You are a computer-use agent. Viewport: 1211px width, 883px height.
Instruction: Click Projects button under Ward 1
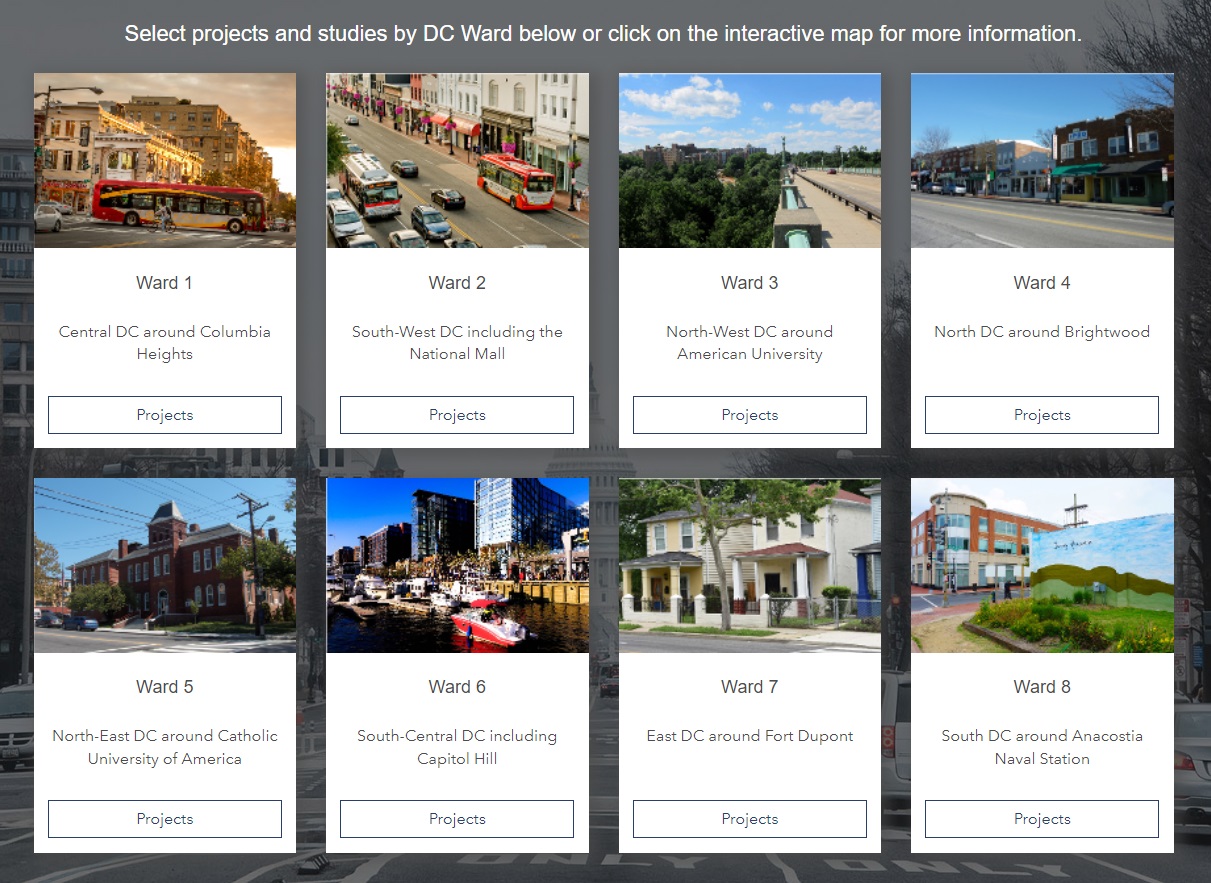pyautogui.click(x=164, y=414)
